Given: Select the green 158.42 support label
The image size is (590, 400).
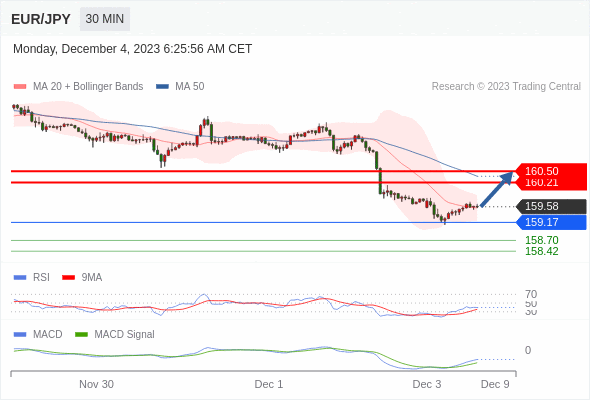Looking at the screenshot, I should tap(541, 251).
